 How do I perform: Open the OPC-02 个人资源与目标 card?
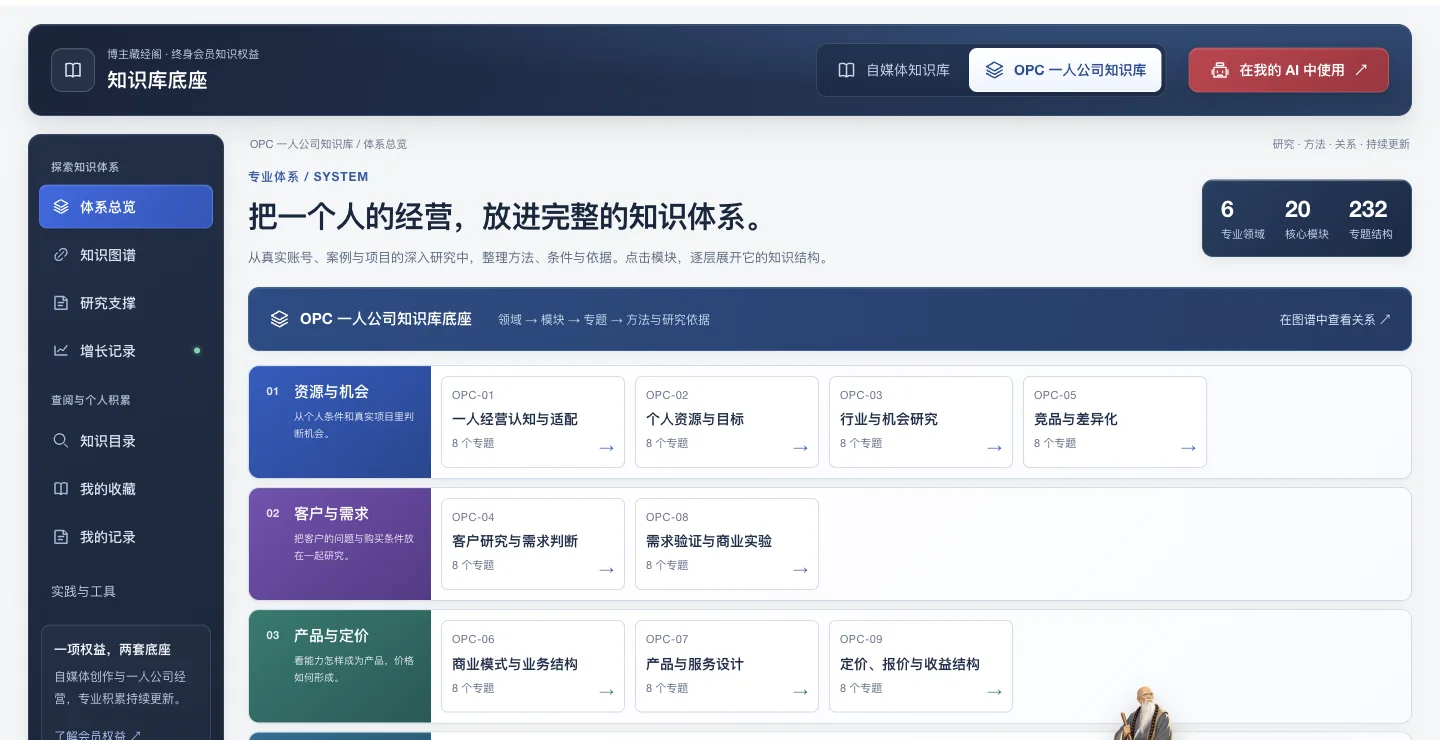(x=727, y=422)
